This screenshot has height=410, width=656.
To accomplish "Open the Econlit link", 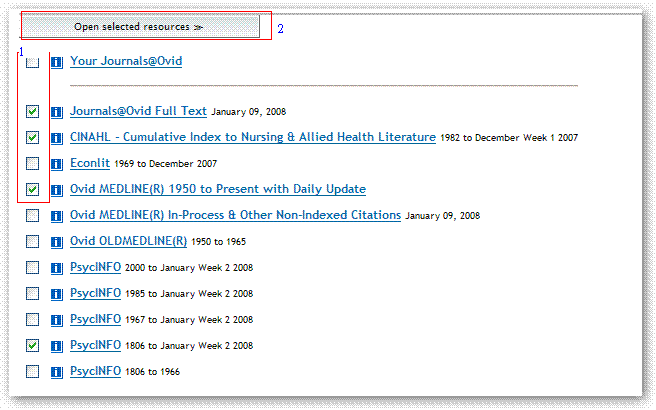I will pyautogui.click(x=90, y=163).
